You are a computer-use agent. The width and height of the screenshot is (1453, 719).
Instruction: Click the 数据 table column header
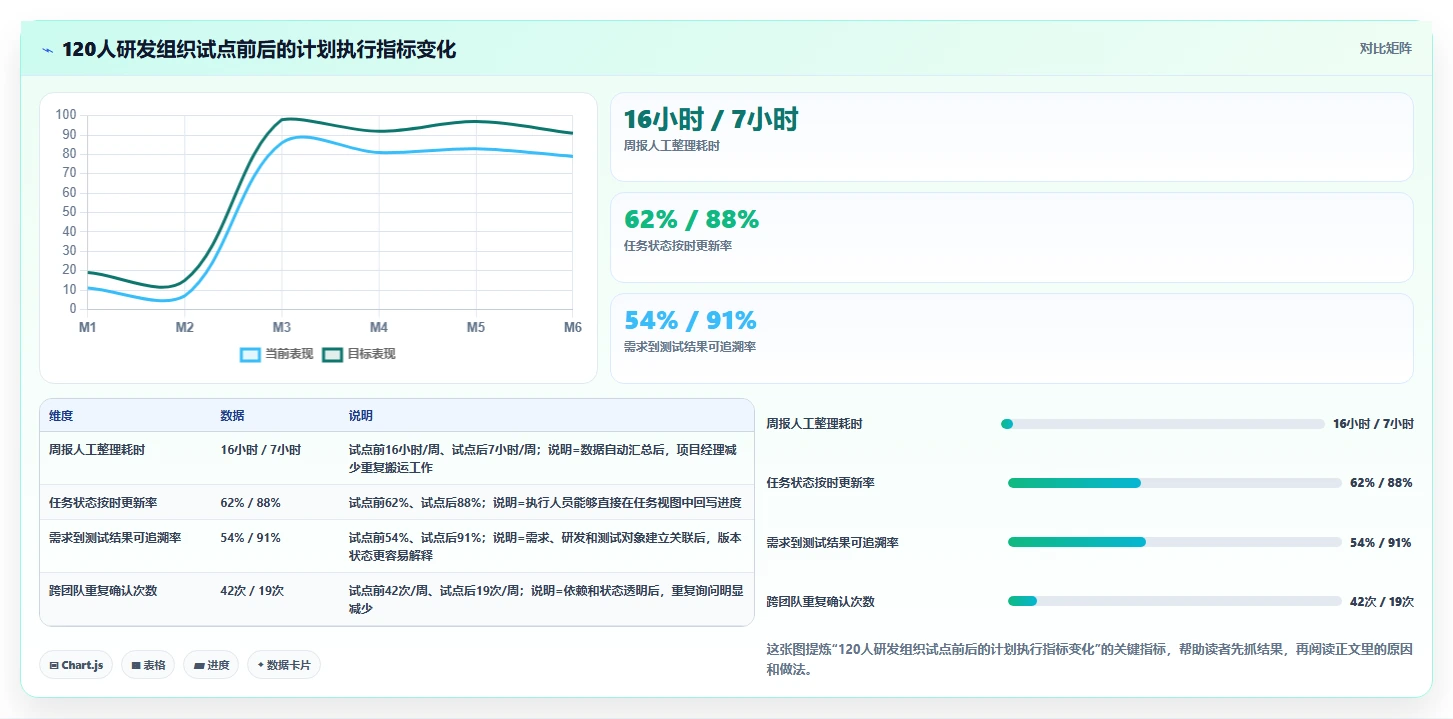pyautogui.click(x=232, y=416)
